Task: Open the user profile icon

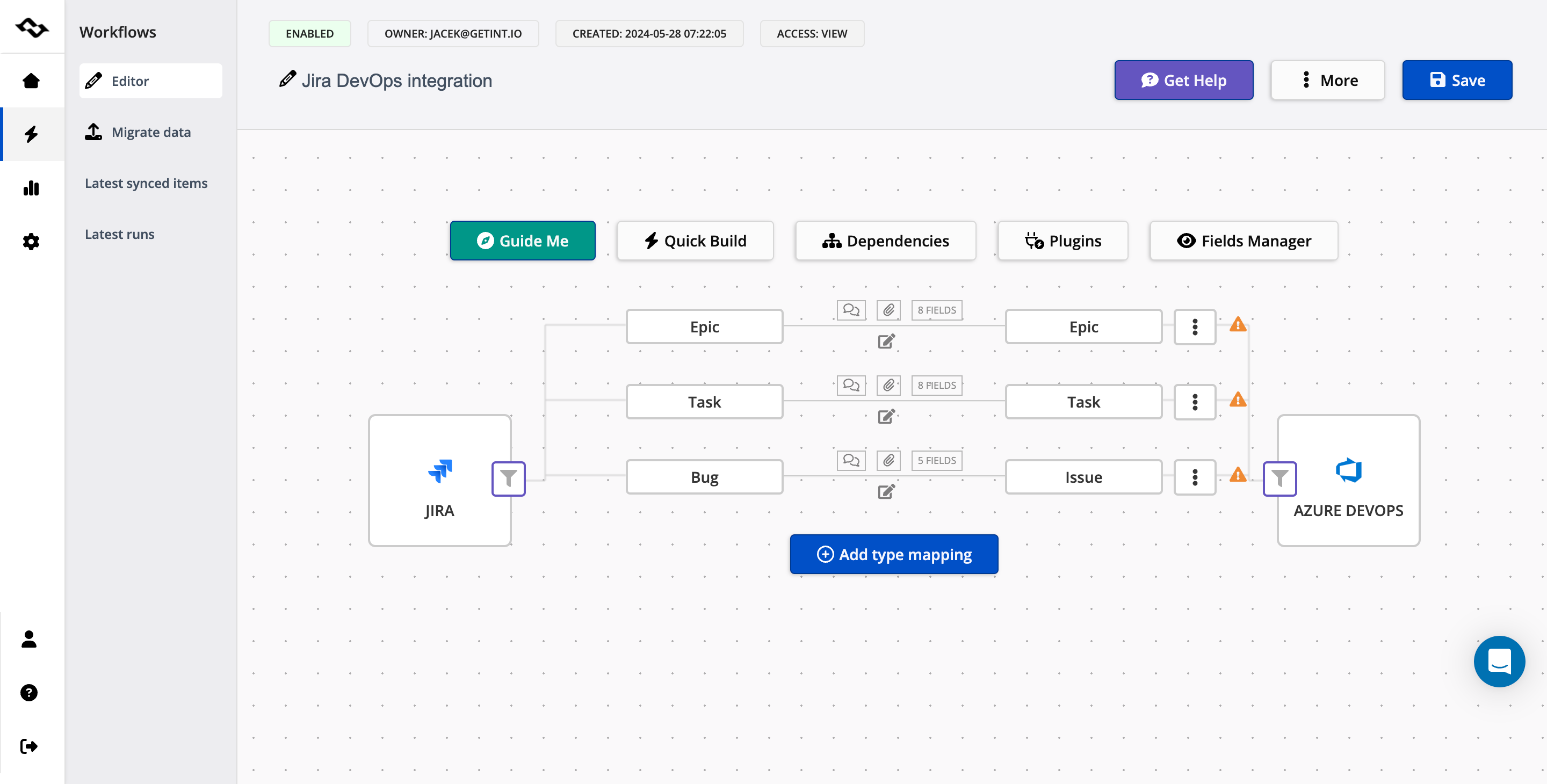Action: pyautogui.click(x=29, y=638)
